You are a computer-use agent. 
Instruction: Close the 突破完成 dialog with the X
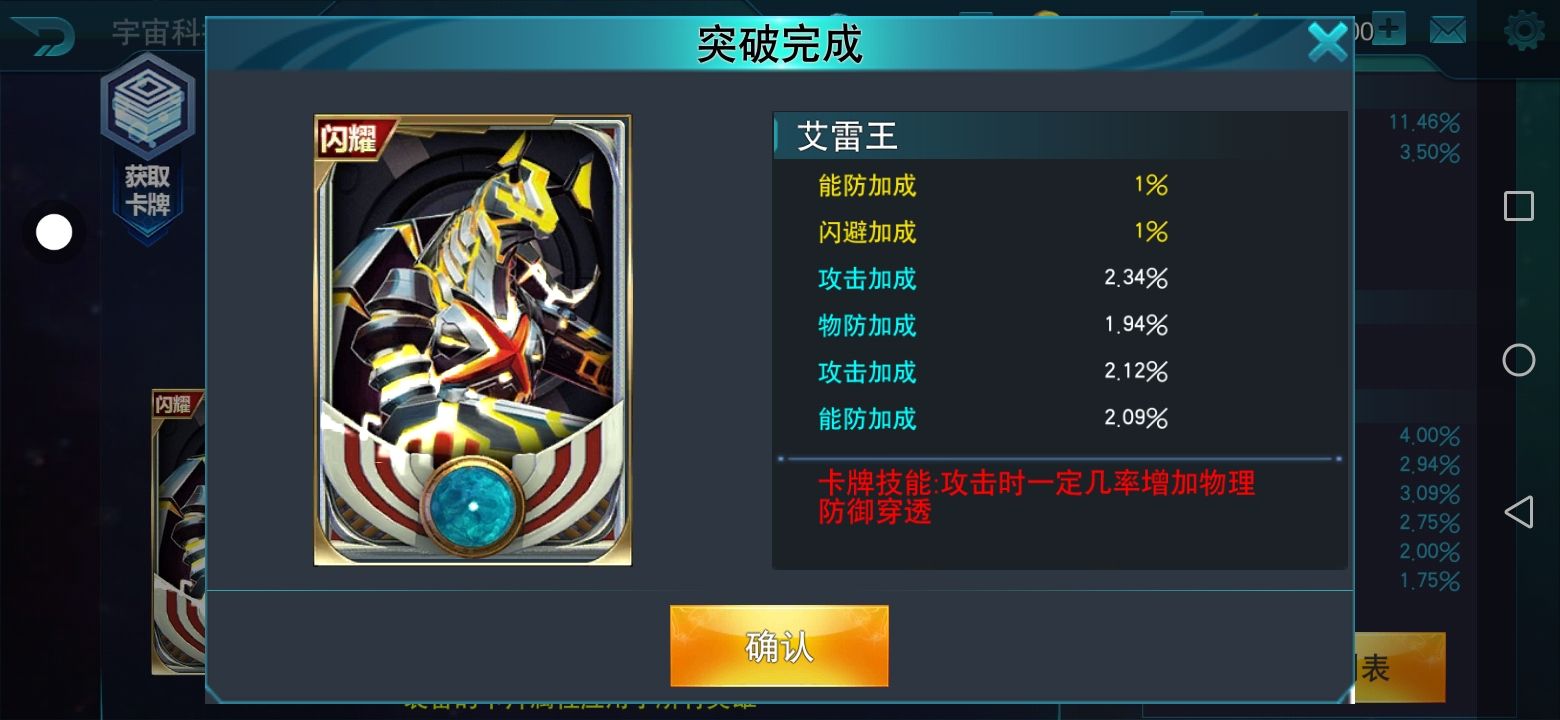click(x=1328, y=42)
